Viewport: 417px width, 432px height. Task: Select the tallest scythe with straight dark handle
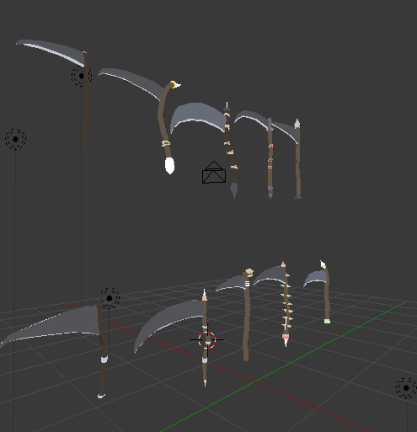pos(85,100)
